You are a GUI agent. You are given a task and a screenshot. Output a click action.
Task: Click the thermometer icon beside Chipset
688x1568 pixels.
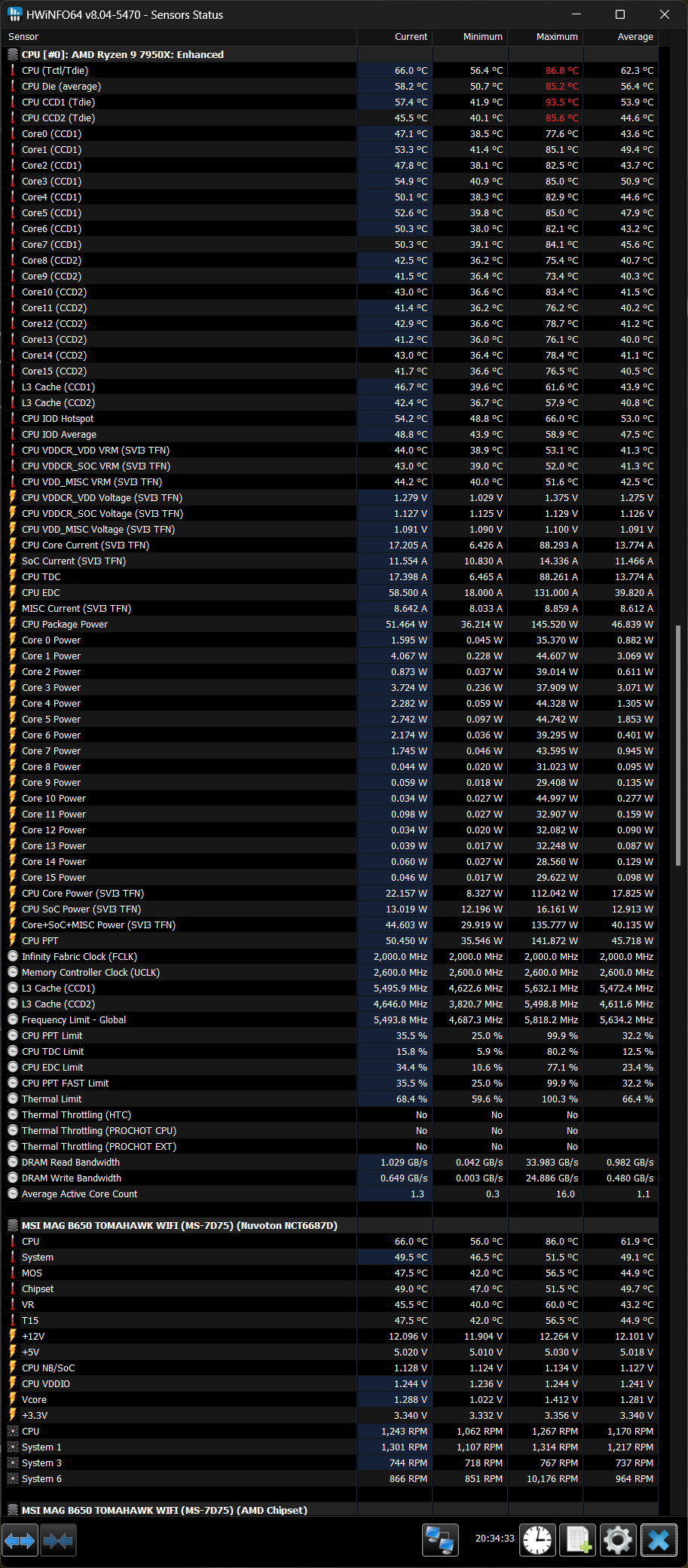coord(12,1288)
